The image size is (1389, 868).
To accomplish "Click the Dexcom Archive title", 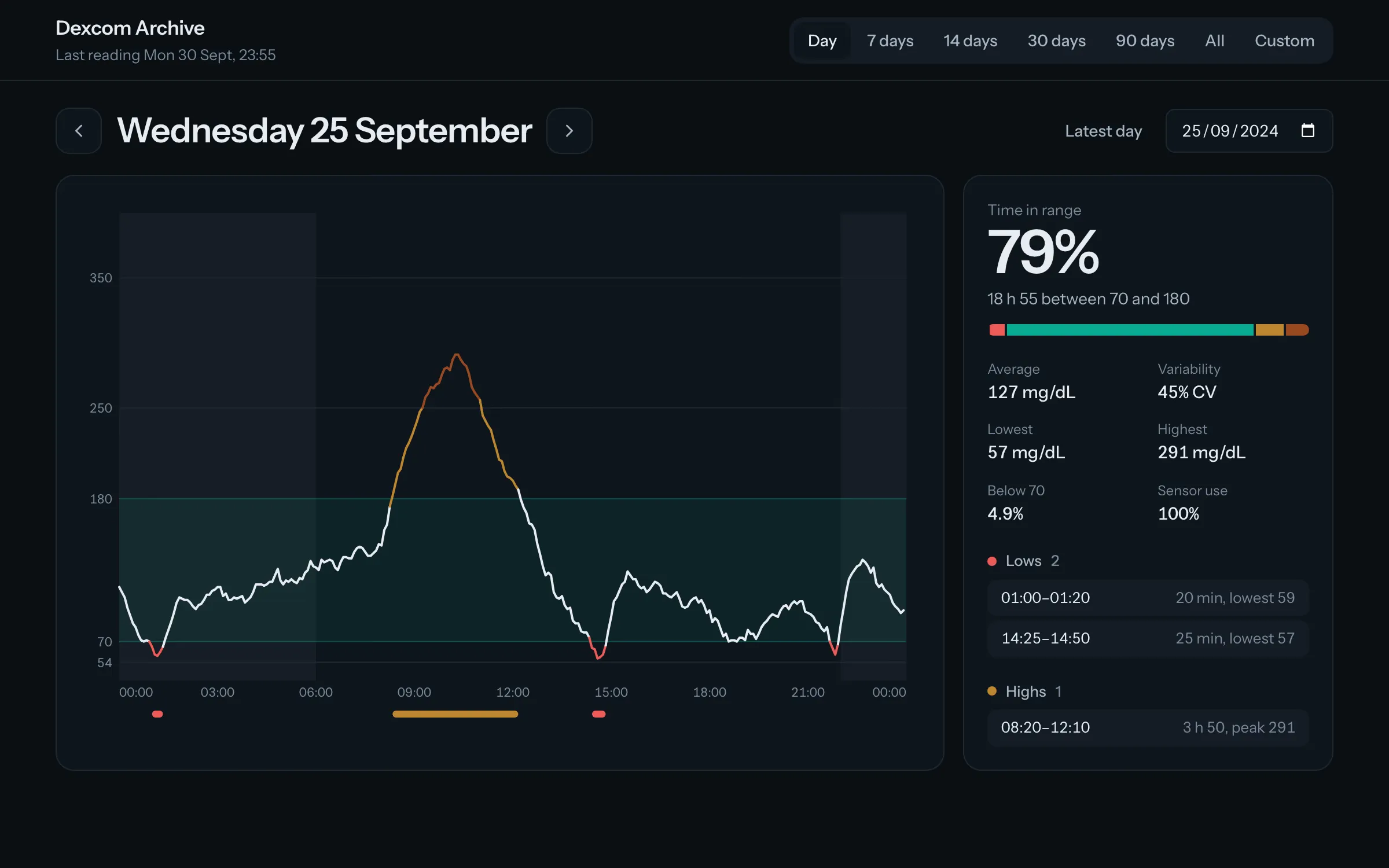I will (130, 28).
